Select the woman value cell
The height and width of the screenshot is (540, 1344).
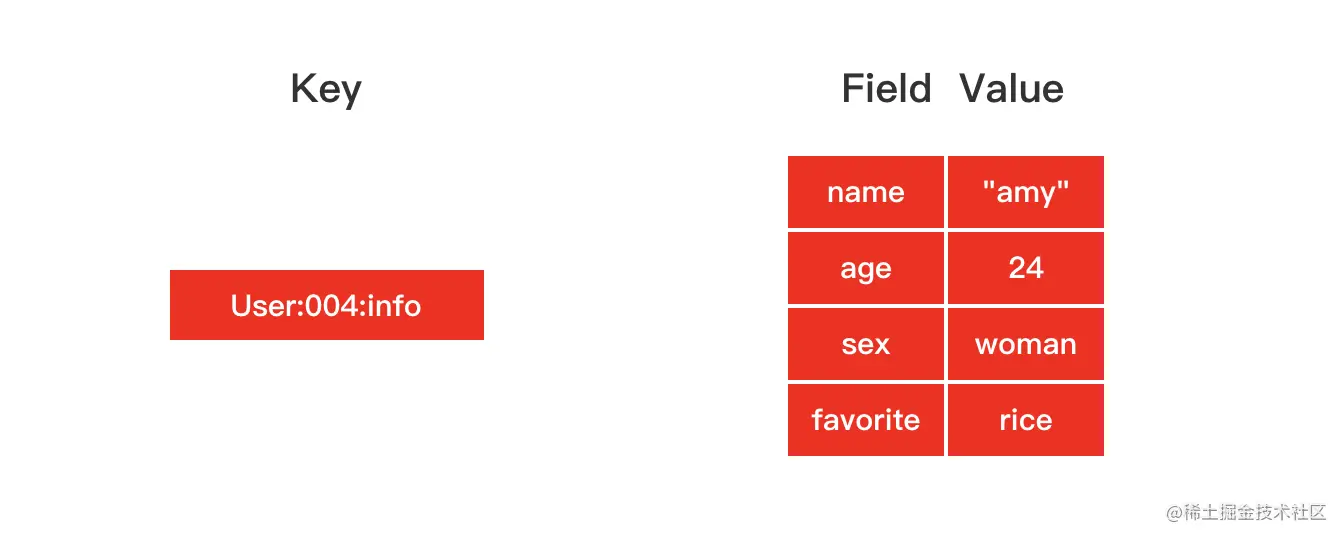point(1026,344)
